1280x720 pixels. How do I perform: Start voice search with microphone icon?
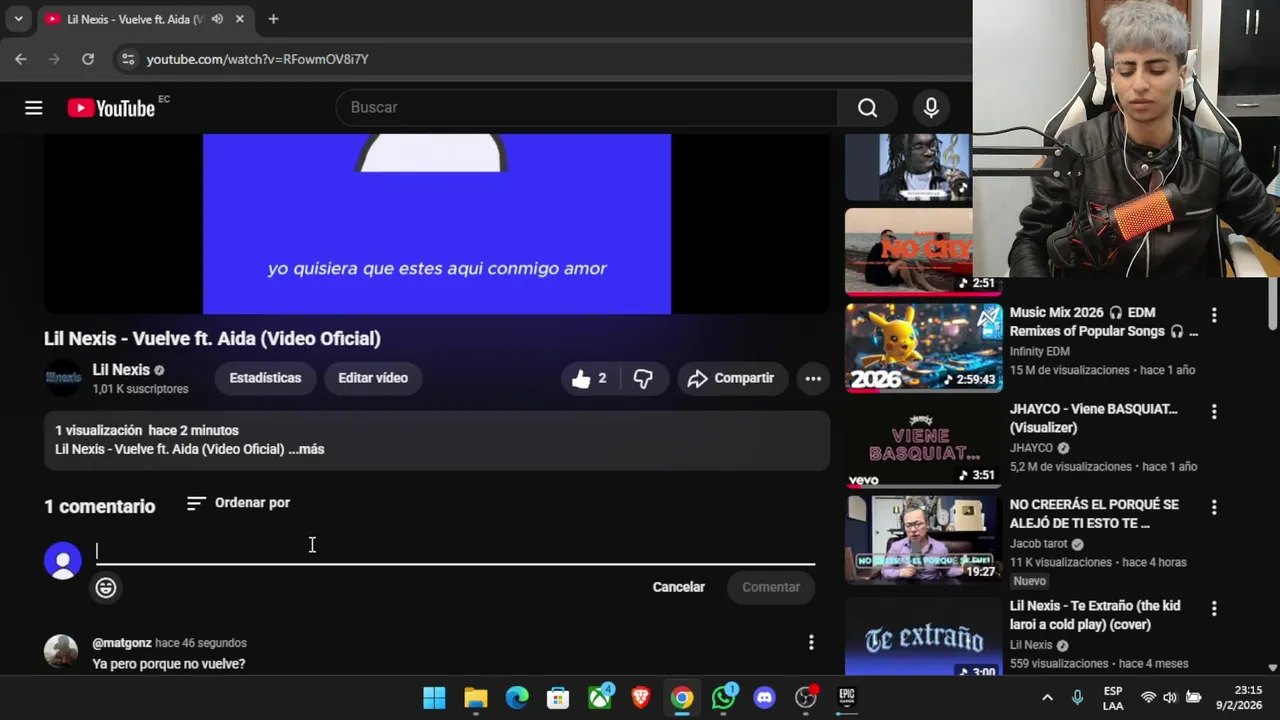(x=931, y=108)
